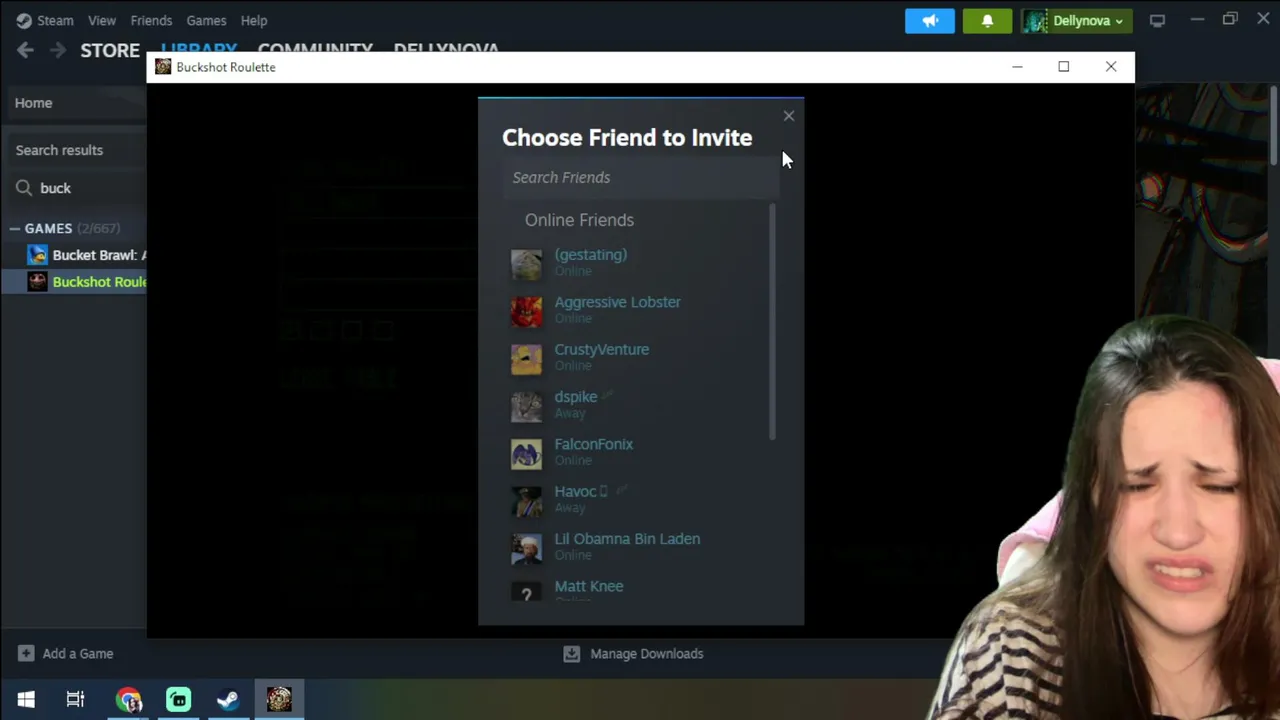This screenshot has height=720, width=1280.
Task: Invite CrustyVenture from the friends list
Action: 640,357
